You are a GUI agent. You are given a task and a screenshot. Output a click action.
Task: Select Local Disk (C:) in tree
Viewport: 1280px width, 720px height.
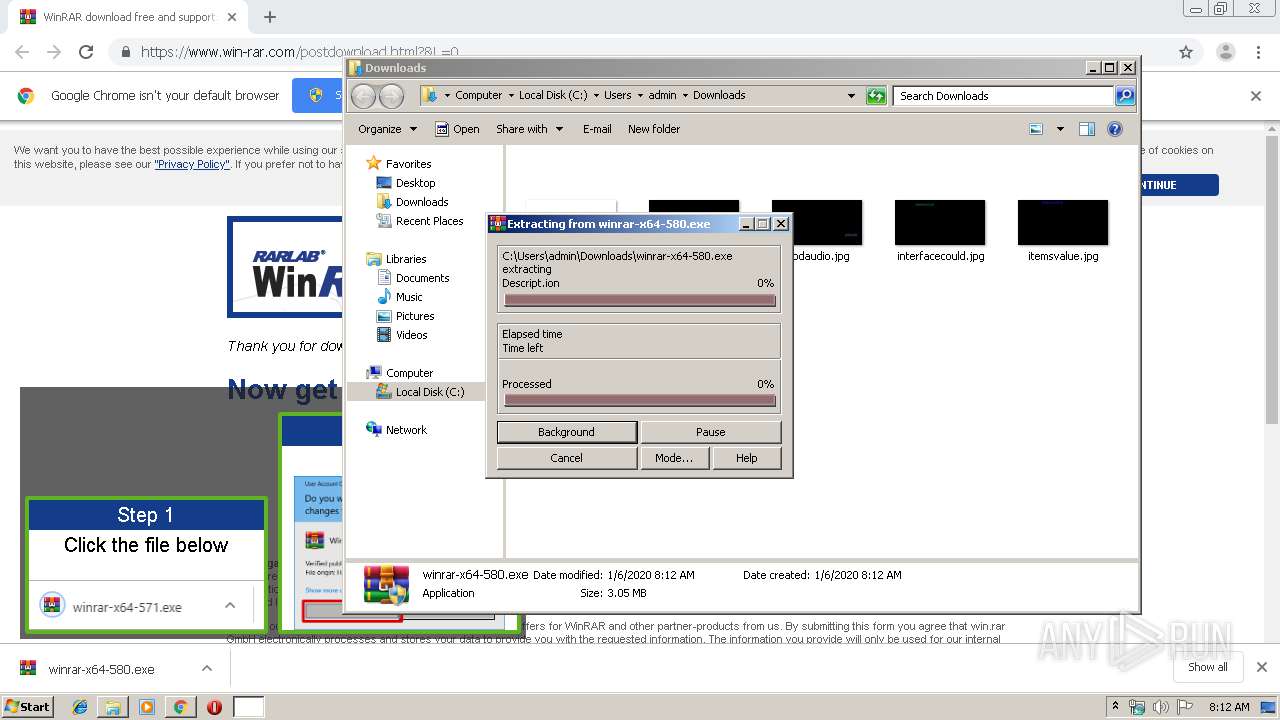[x=420, y=392]
